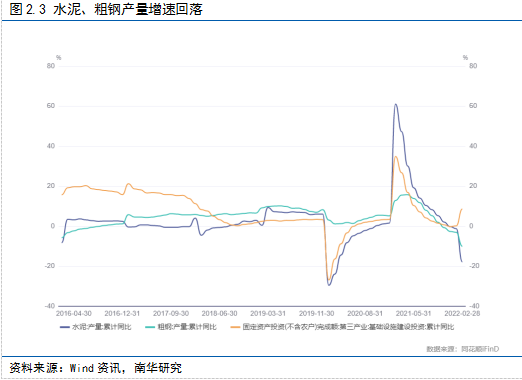The image size is (522, 380).
Task: Click the left axis value 80
Action: [x=51, y=66]
